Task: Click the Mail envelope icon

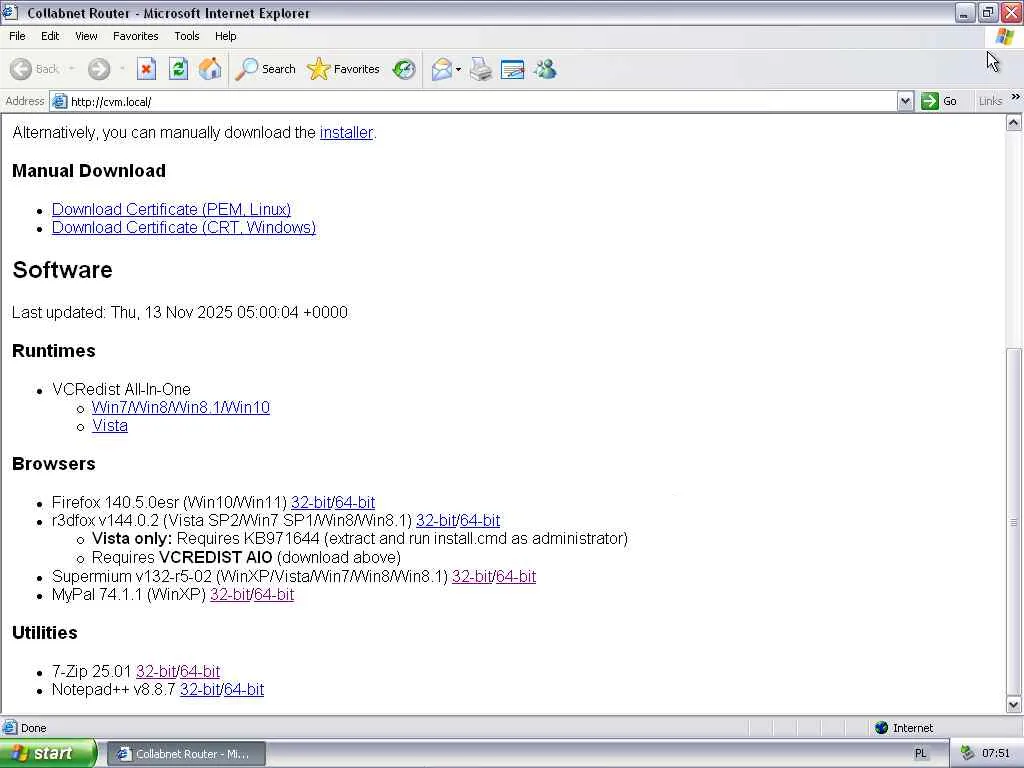Action: pyautogui.click(x=441, y=69)
